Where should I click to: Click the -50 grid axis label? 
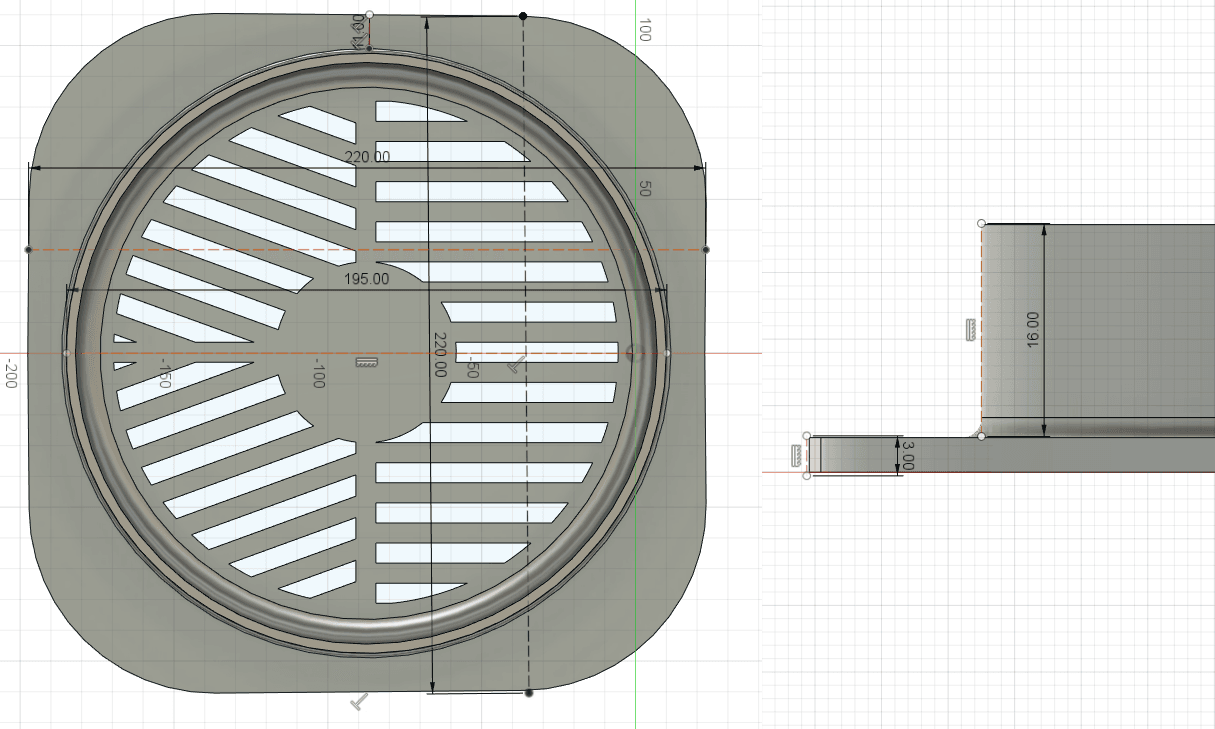coord(471,367)
